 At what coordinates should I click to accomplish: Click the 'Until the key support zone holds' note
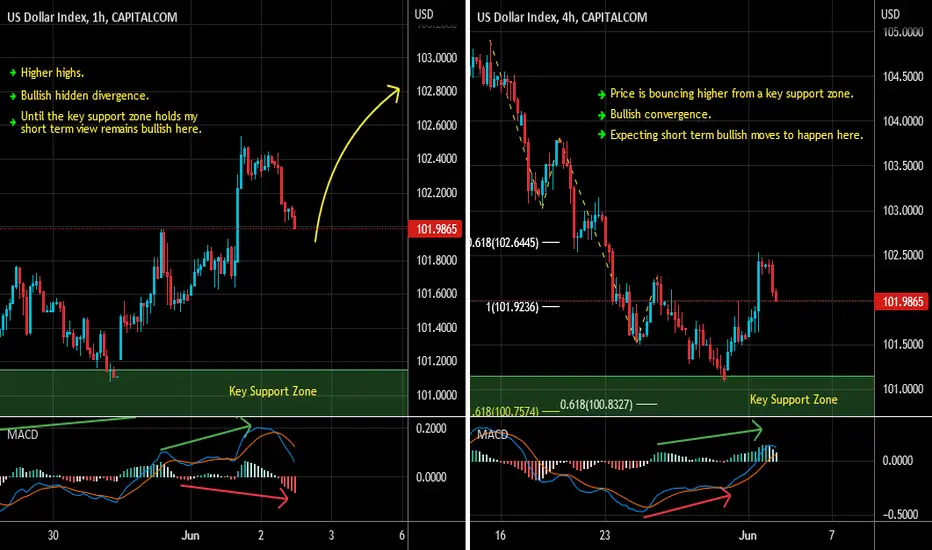tap(111, 122)
